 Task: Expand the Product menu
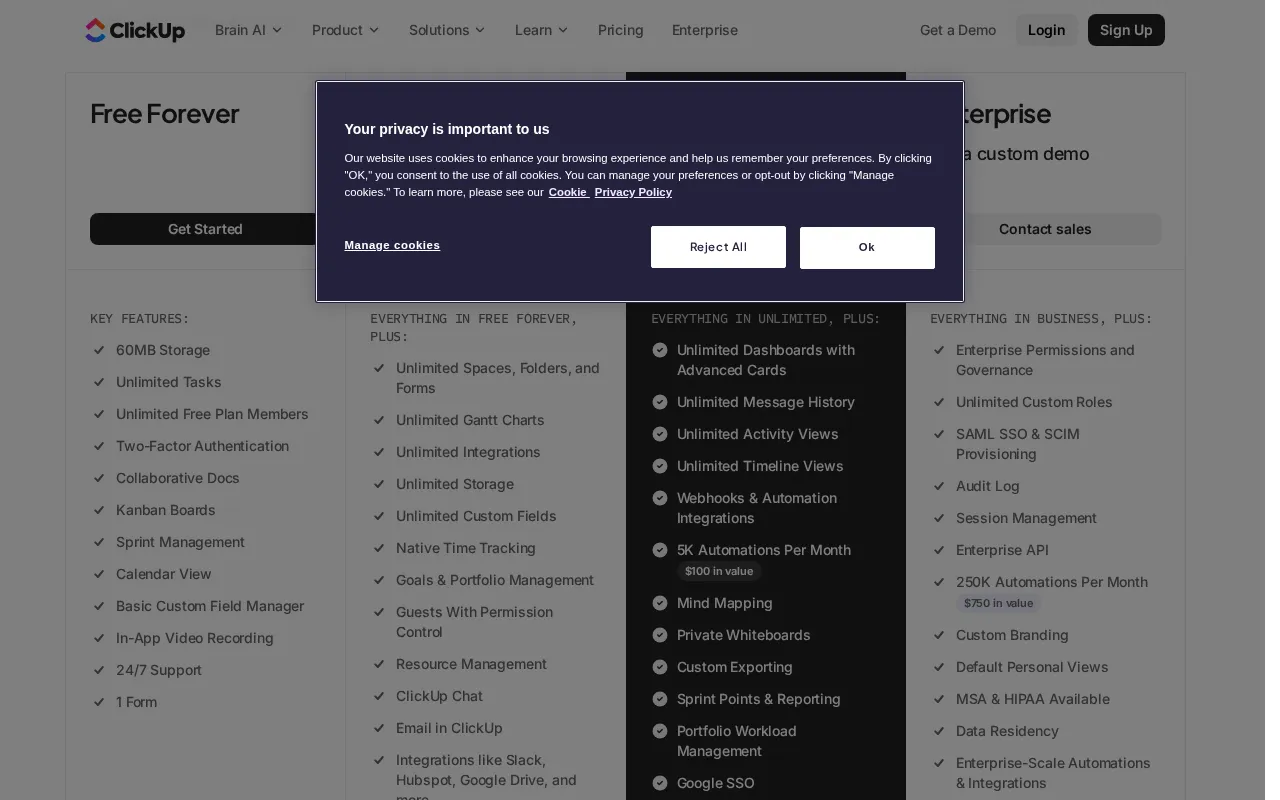click(345, 30)
